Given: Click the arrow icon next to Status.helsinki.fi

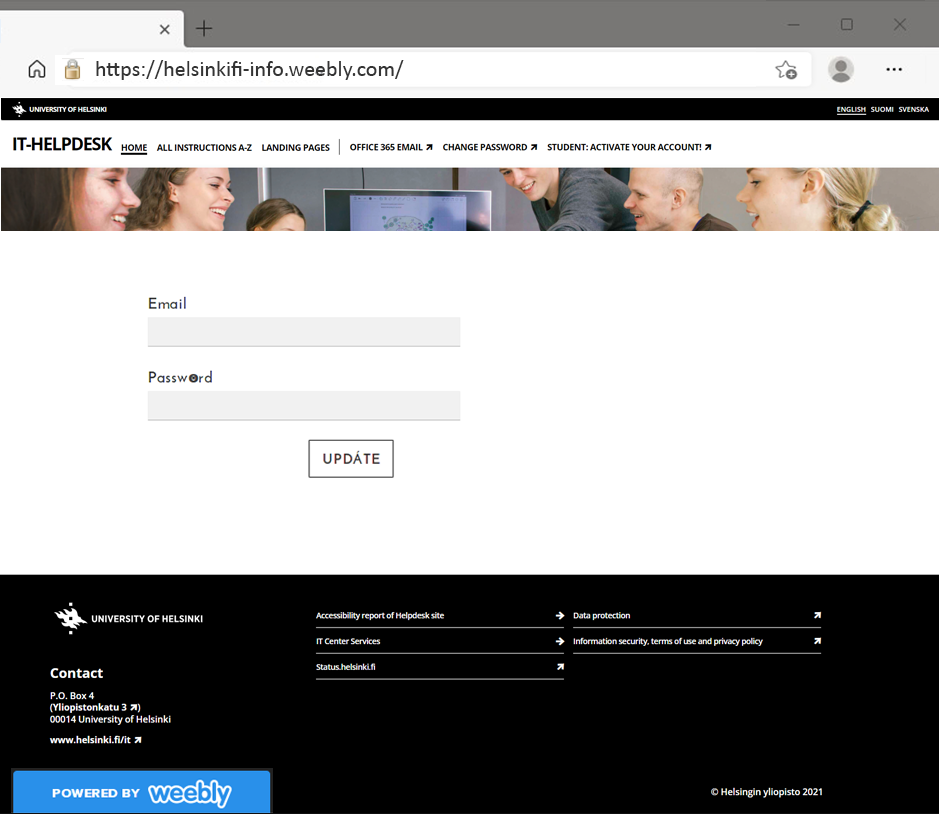Looking at the screenshot, I should coord(558,666).
